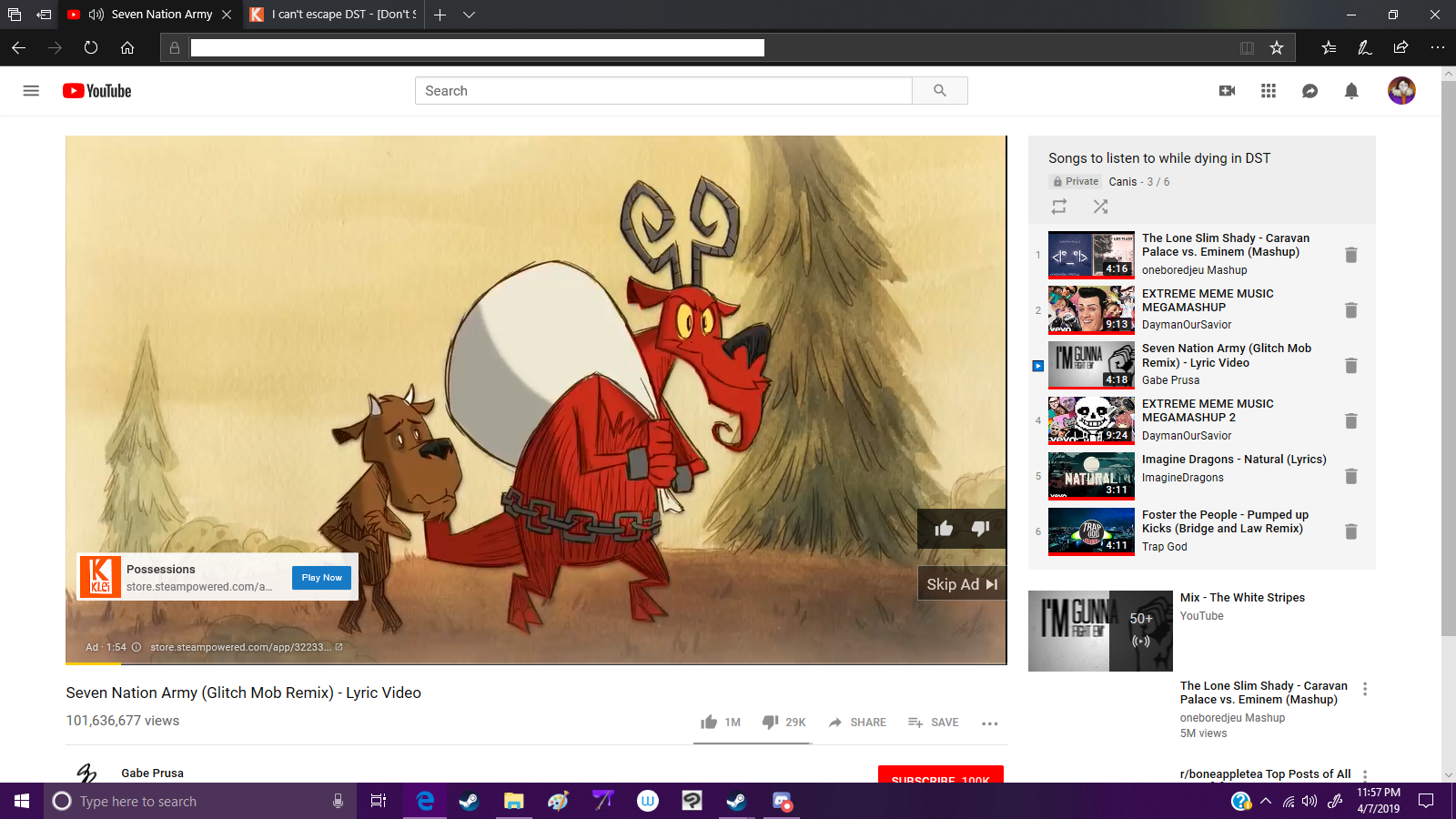This screenshot has width=1456, height=819.
Task: Open more actions menu below video
Action: pyautogui.click(x=990, y=723)
